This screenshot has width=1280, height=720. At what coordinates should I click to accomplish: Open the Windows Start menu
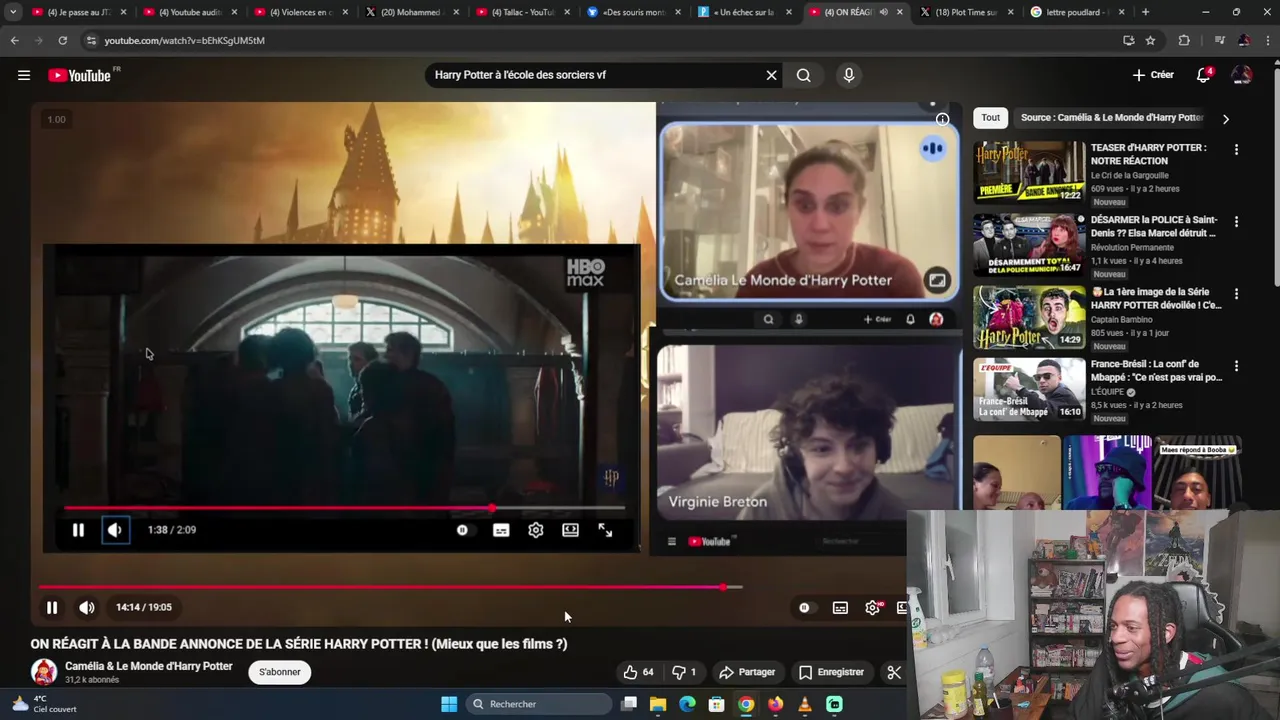click(449, 704)
